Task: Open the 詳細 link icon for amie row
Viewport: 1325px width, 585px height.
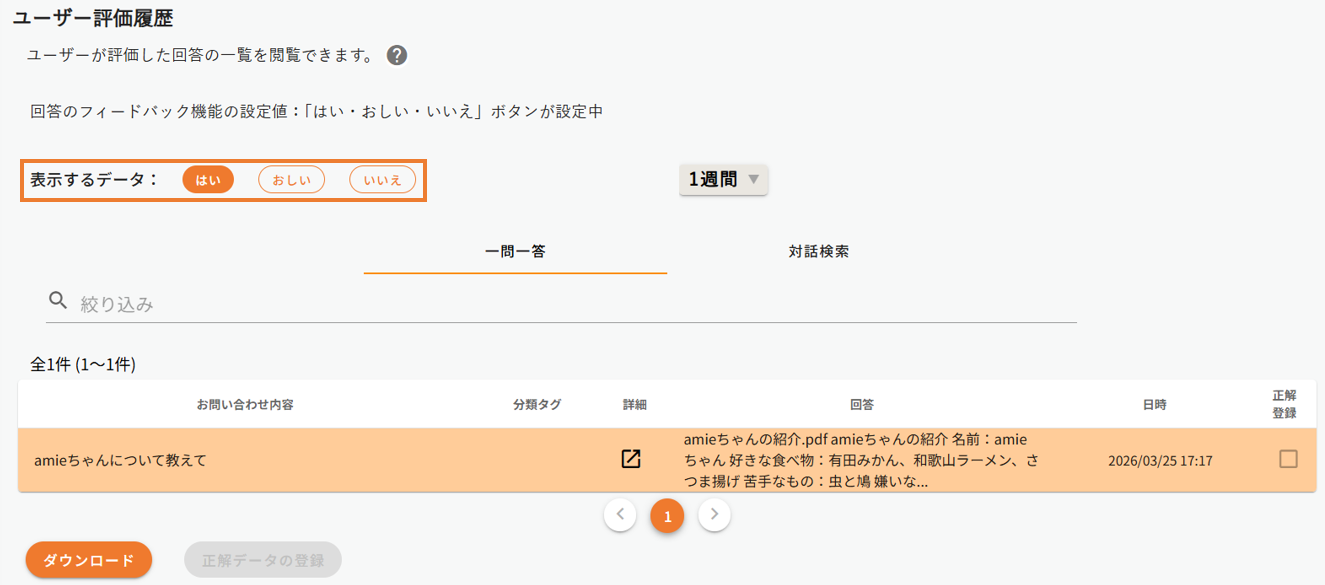Action: coord(631,459)
